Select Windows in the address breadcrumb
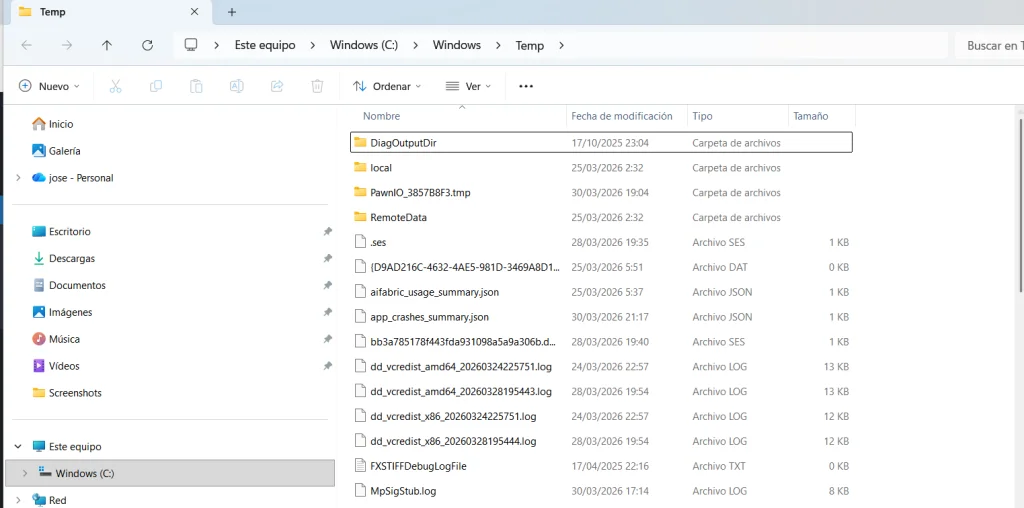Screen dimensions: 1024x508 (x=456, y=45)
